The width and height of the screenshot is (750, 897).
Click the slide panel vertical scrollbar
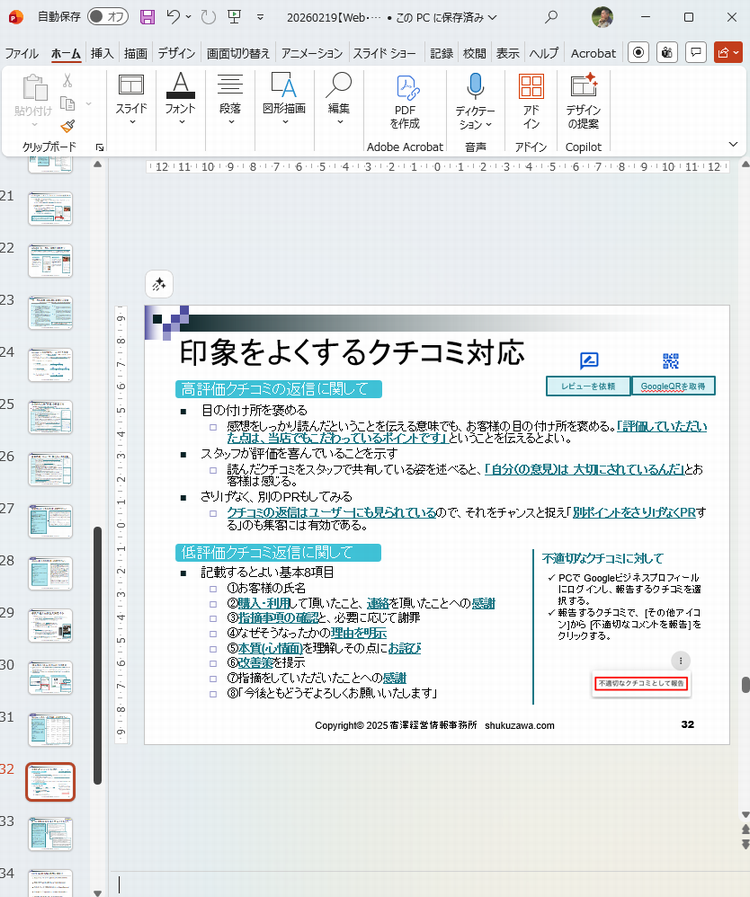[x=97, y=650]
